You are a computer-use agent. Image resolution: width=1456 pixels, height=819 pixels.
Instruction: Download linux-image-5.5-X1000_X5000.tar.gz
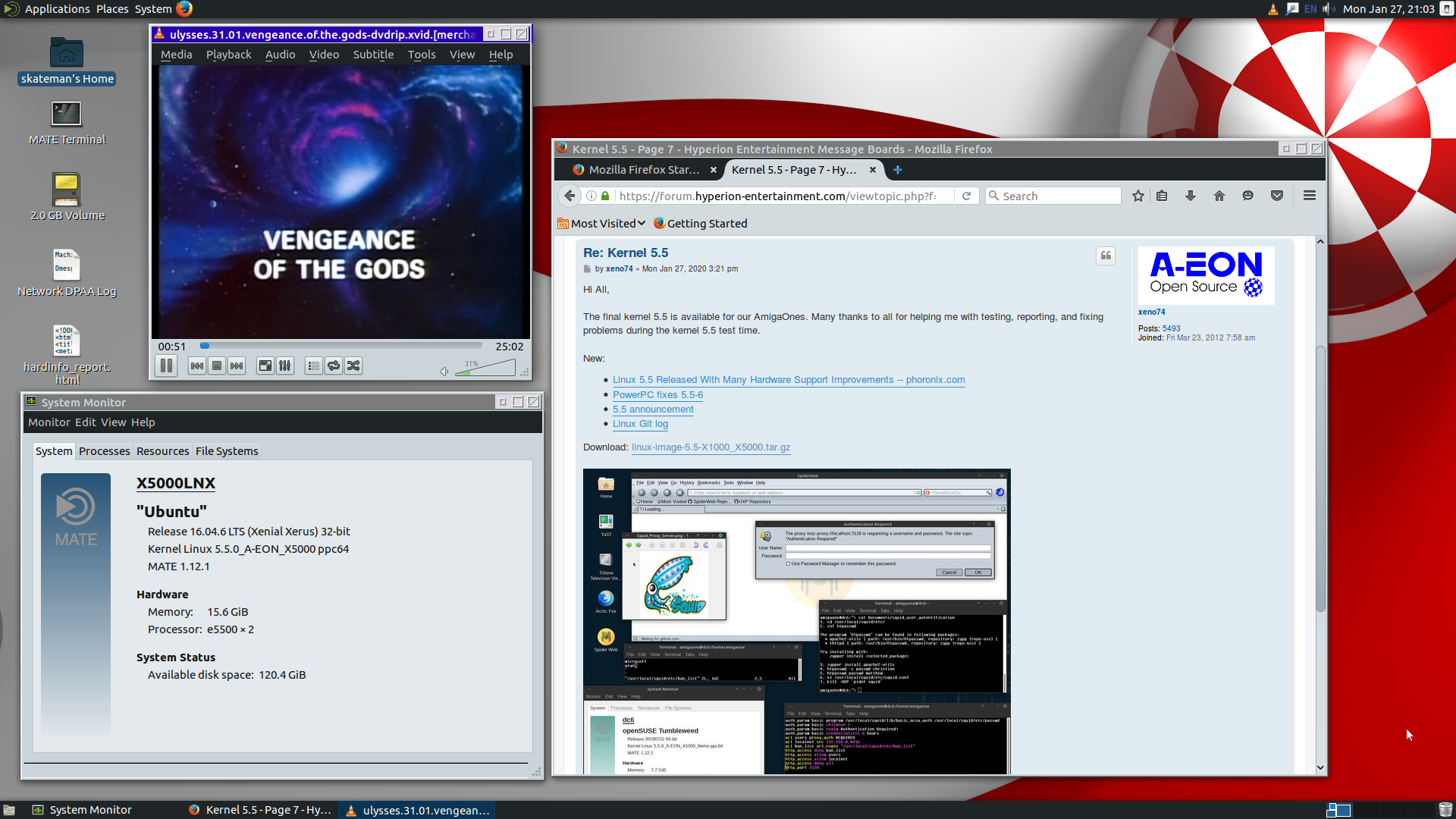711,447
